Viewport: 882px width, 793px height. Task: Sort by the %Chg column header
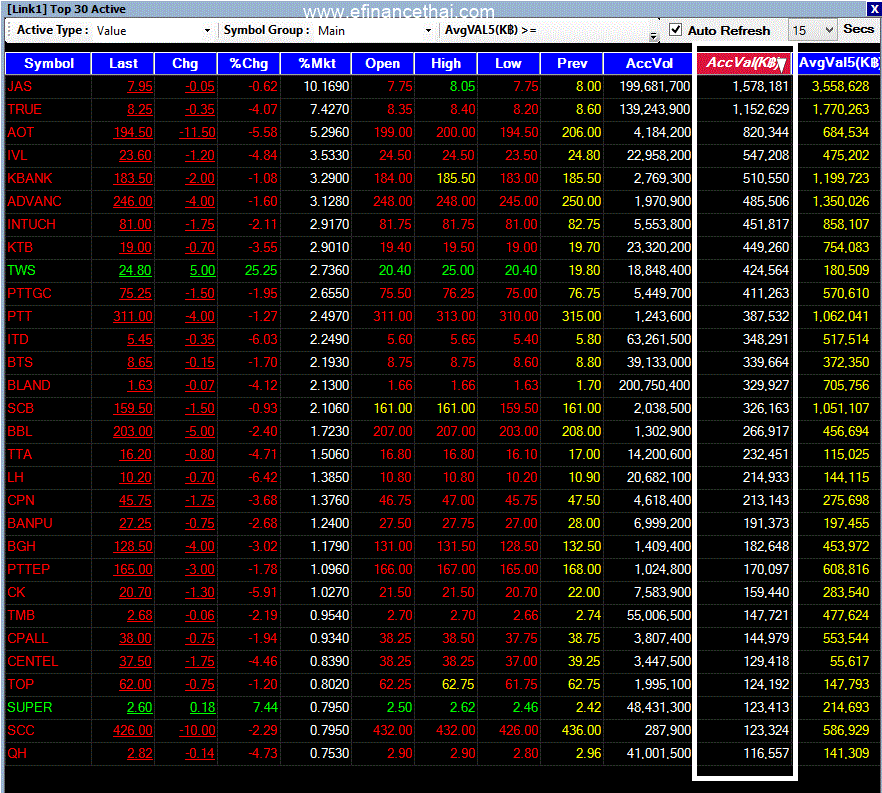tap(249, 64)
